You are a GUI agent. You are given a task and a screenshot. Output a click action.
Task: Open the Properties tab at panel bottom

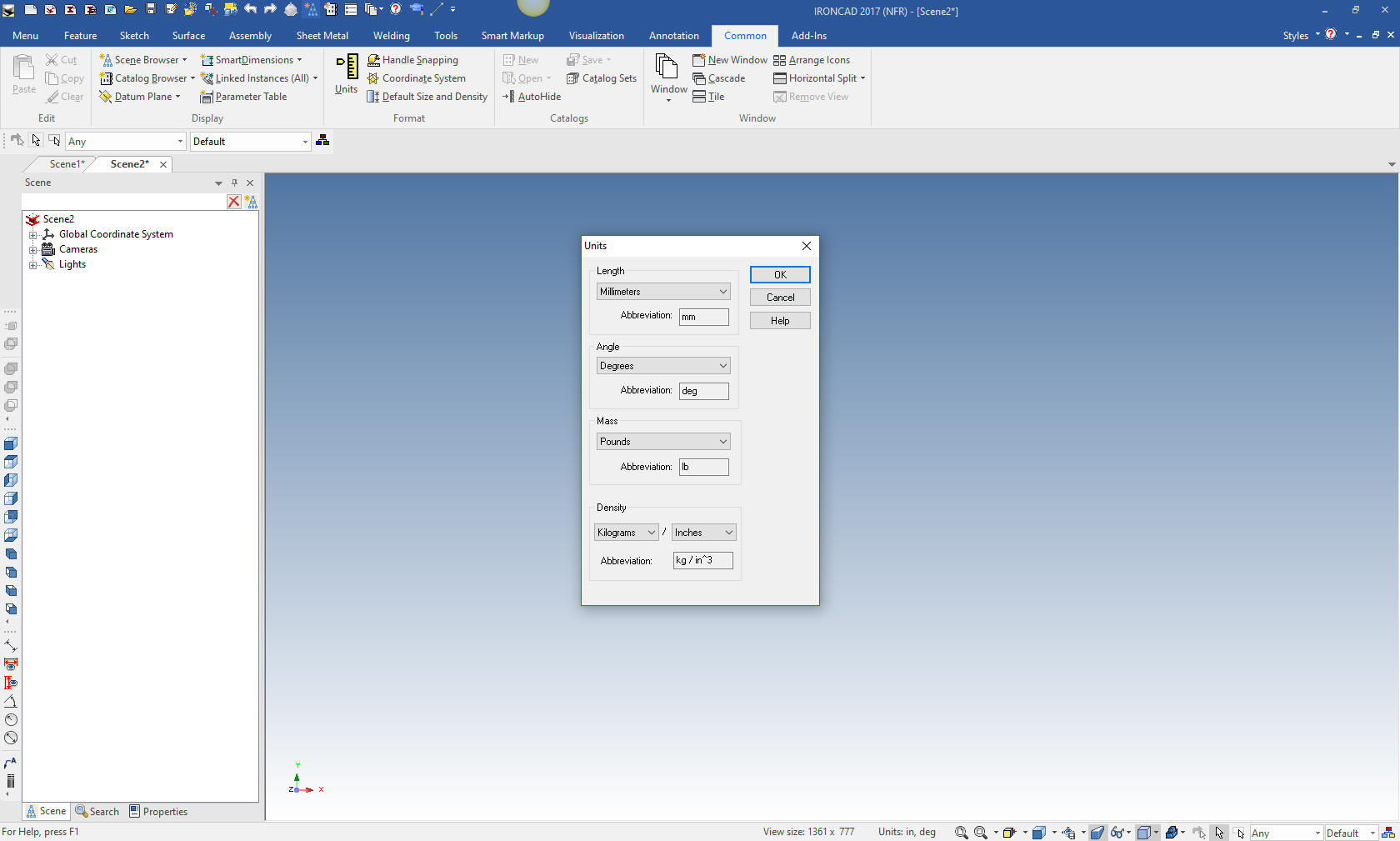pyautogui.click(x=158, y=812)
